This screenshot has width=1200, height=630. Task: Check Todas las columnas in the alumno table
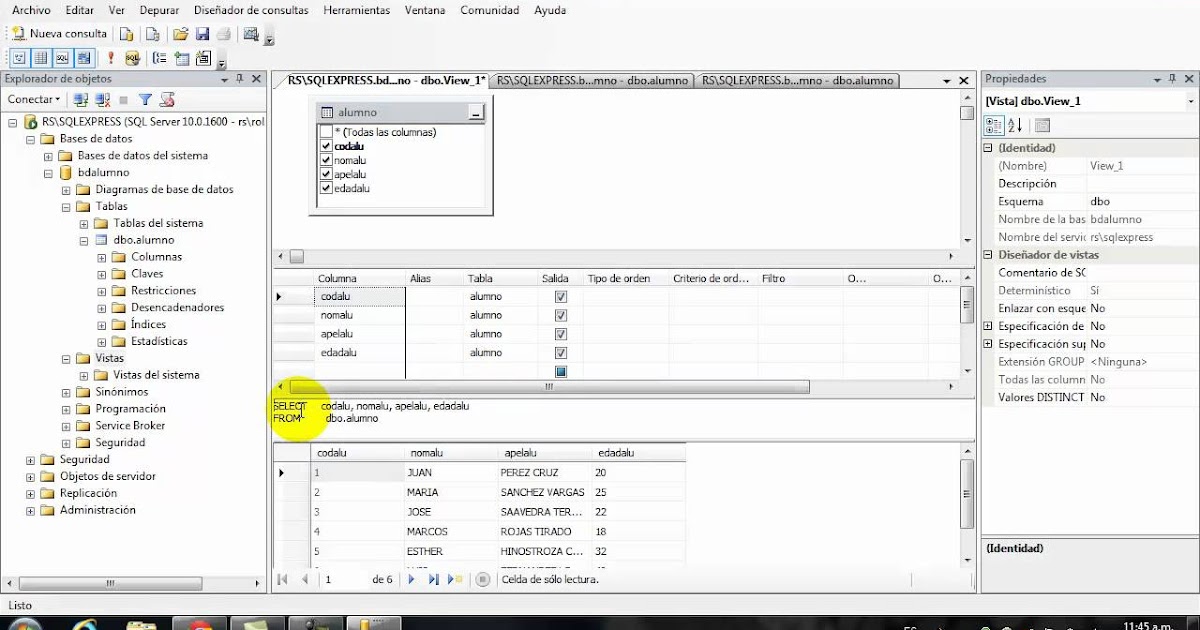327,131
